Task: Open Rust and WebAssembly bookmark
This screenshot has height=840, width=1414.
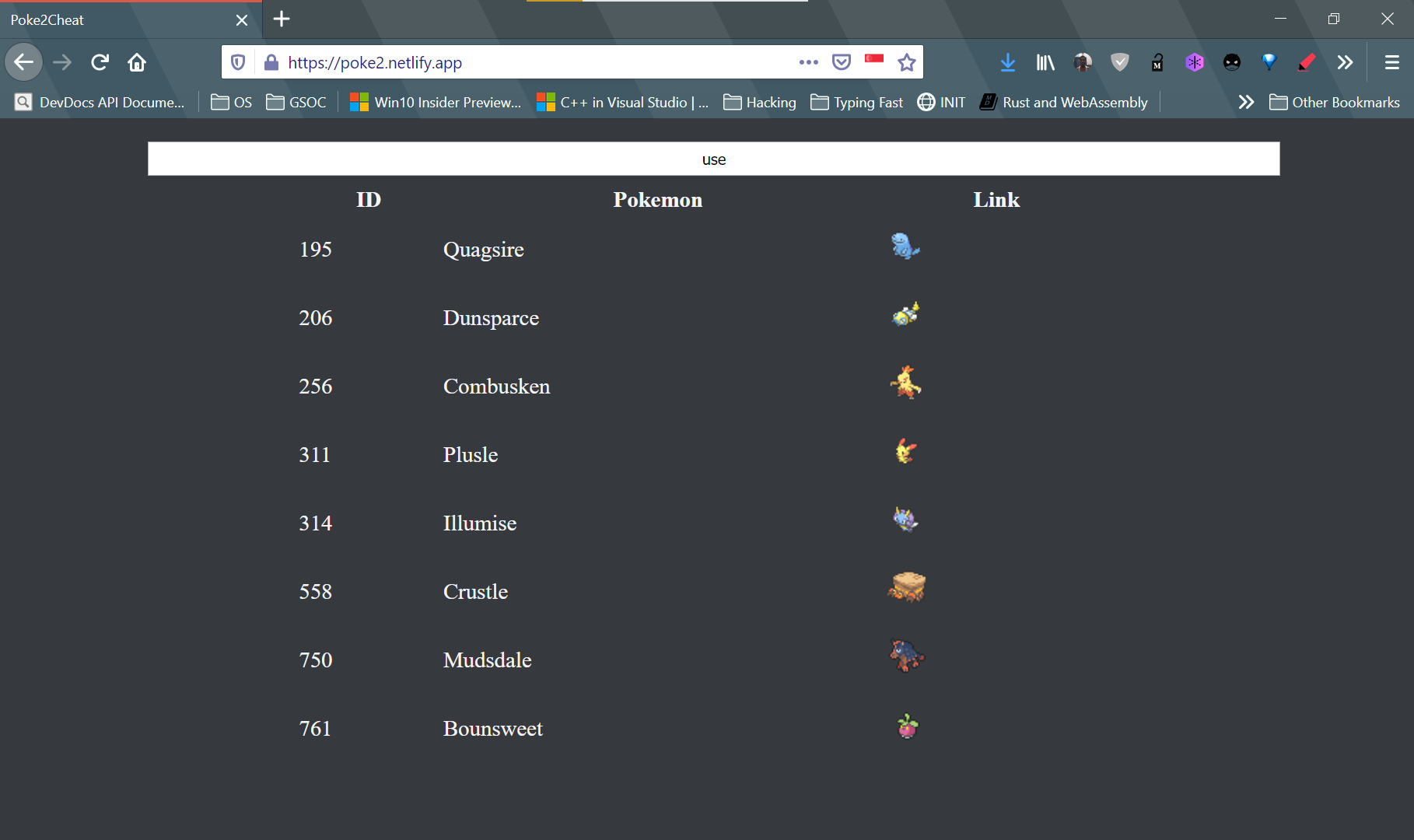Action: 1063,102
